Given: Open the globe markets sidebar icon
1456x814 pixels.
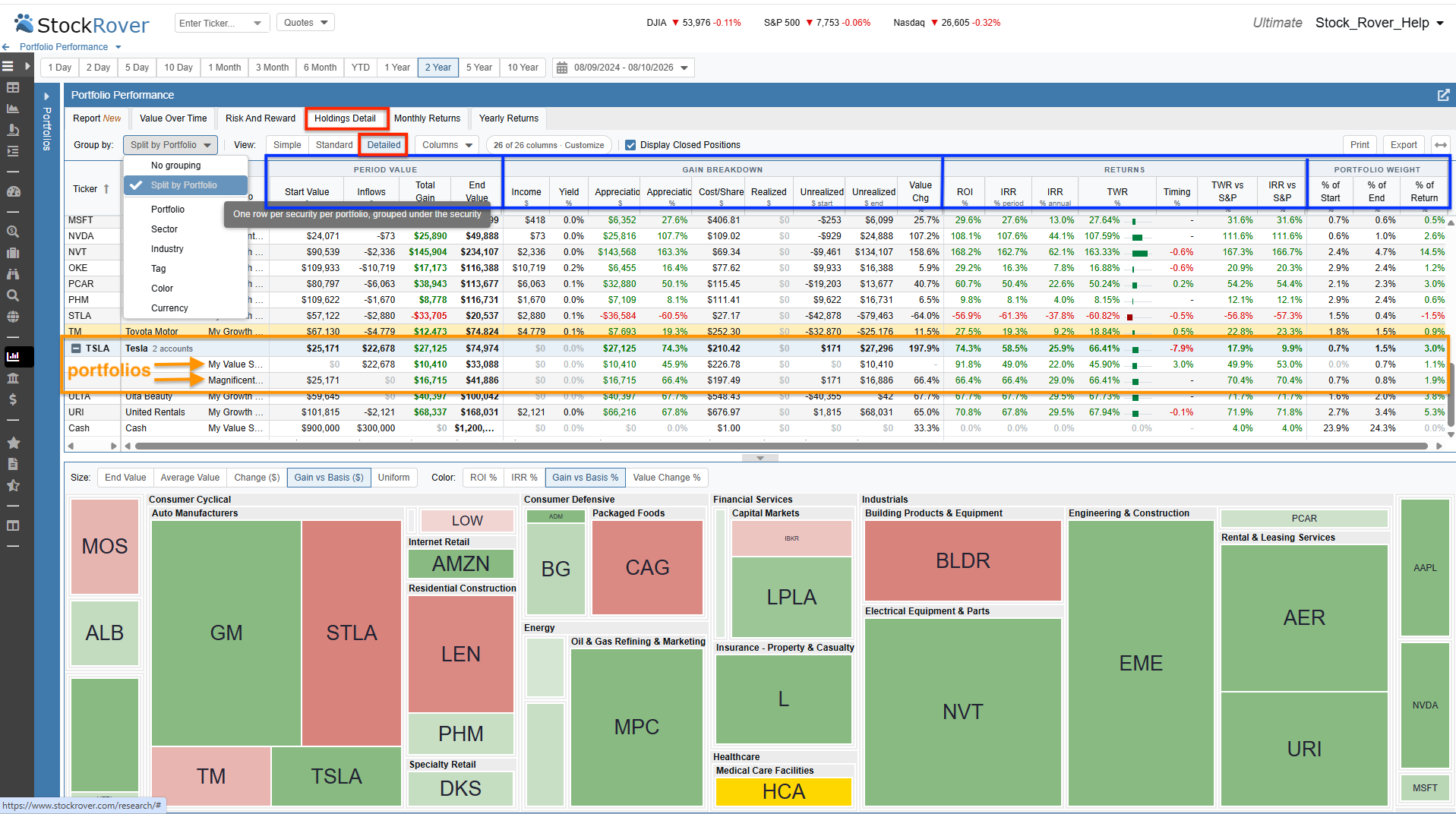Looking at the screenshot, I should pos(13,317).
